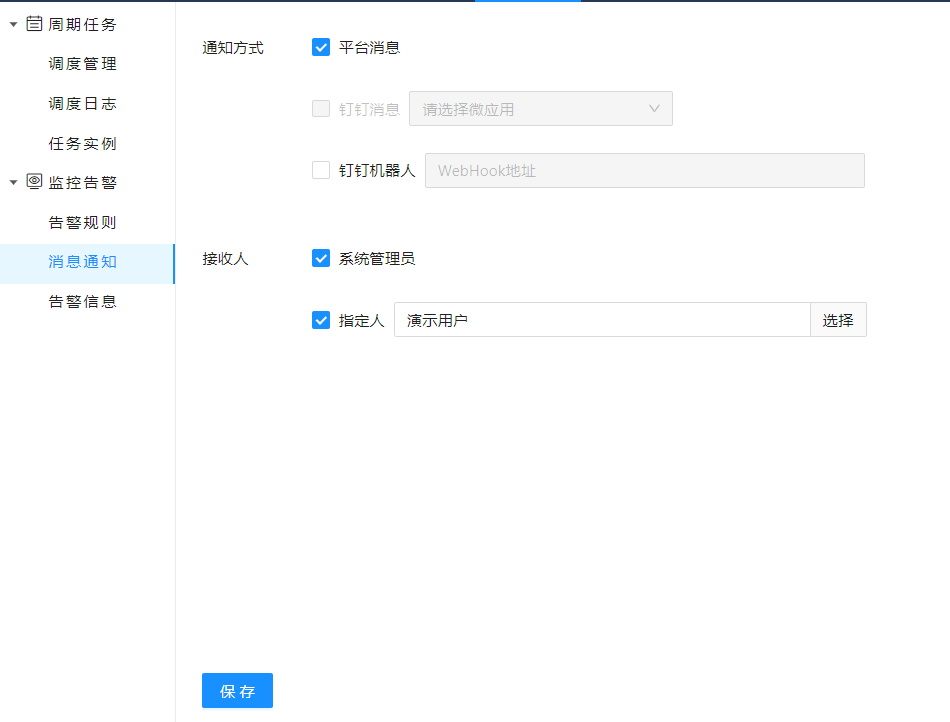Click the WebHook地址 input field
Viewport: 950px width, 722px height.
644,171
